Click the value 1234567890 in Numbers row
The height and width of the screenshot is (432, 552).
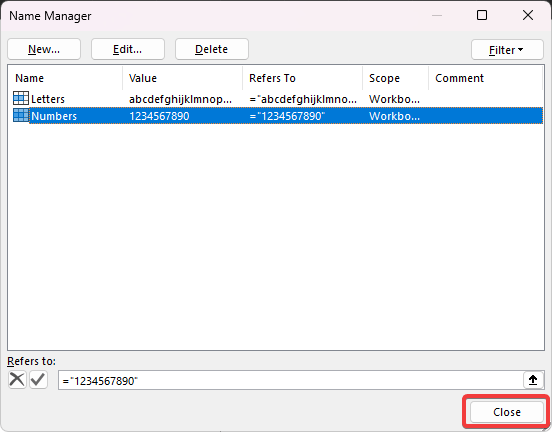(x=159, y=116)
